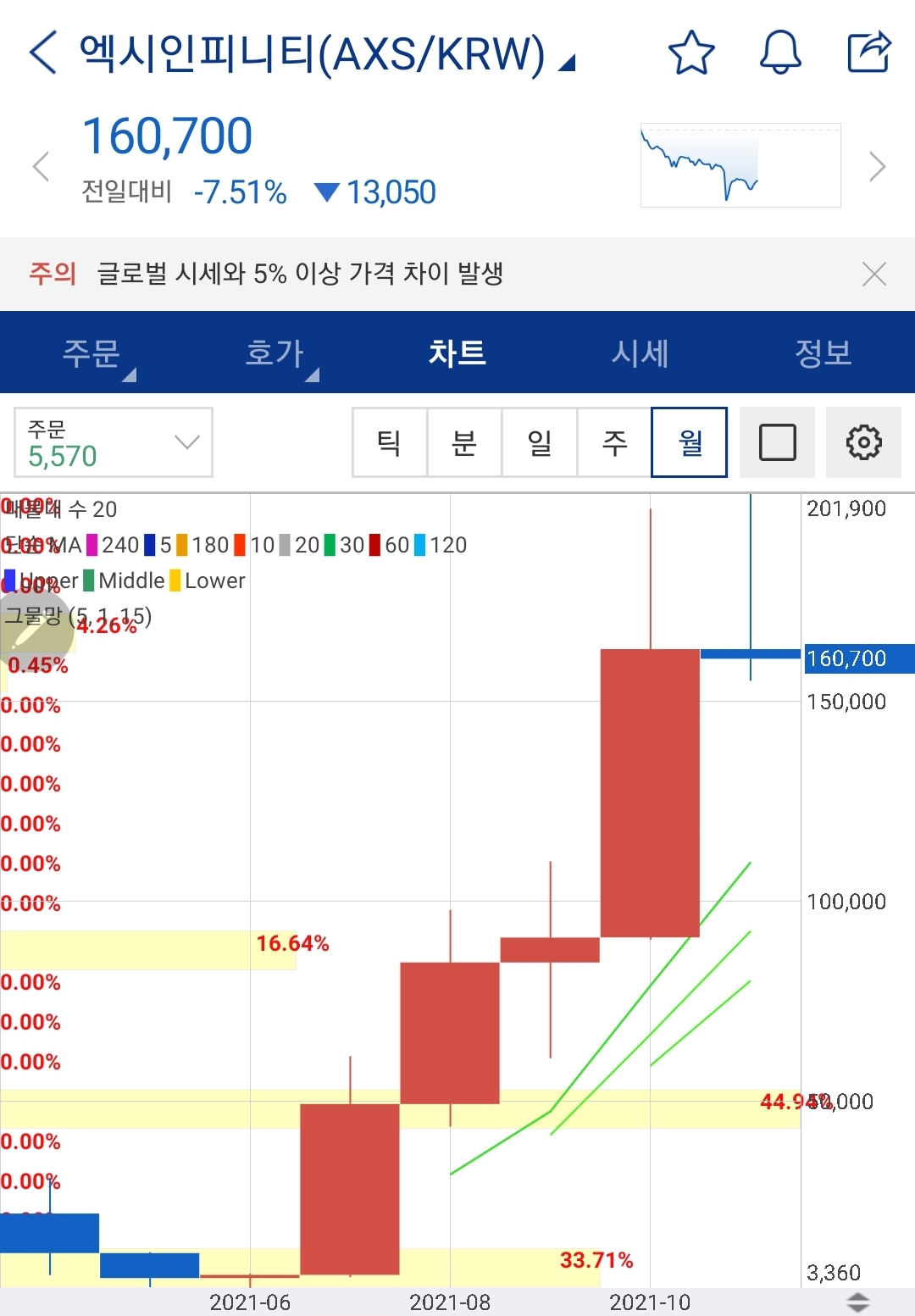
Task: Tap the 2021-08 date axis label
Action: pyautogui.click(x=450, y=1302)
